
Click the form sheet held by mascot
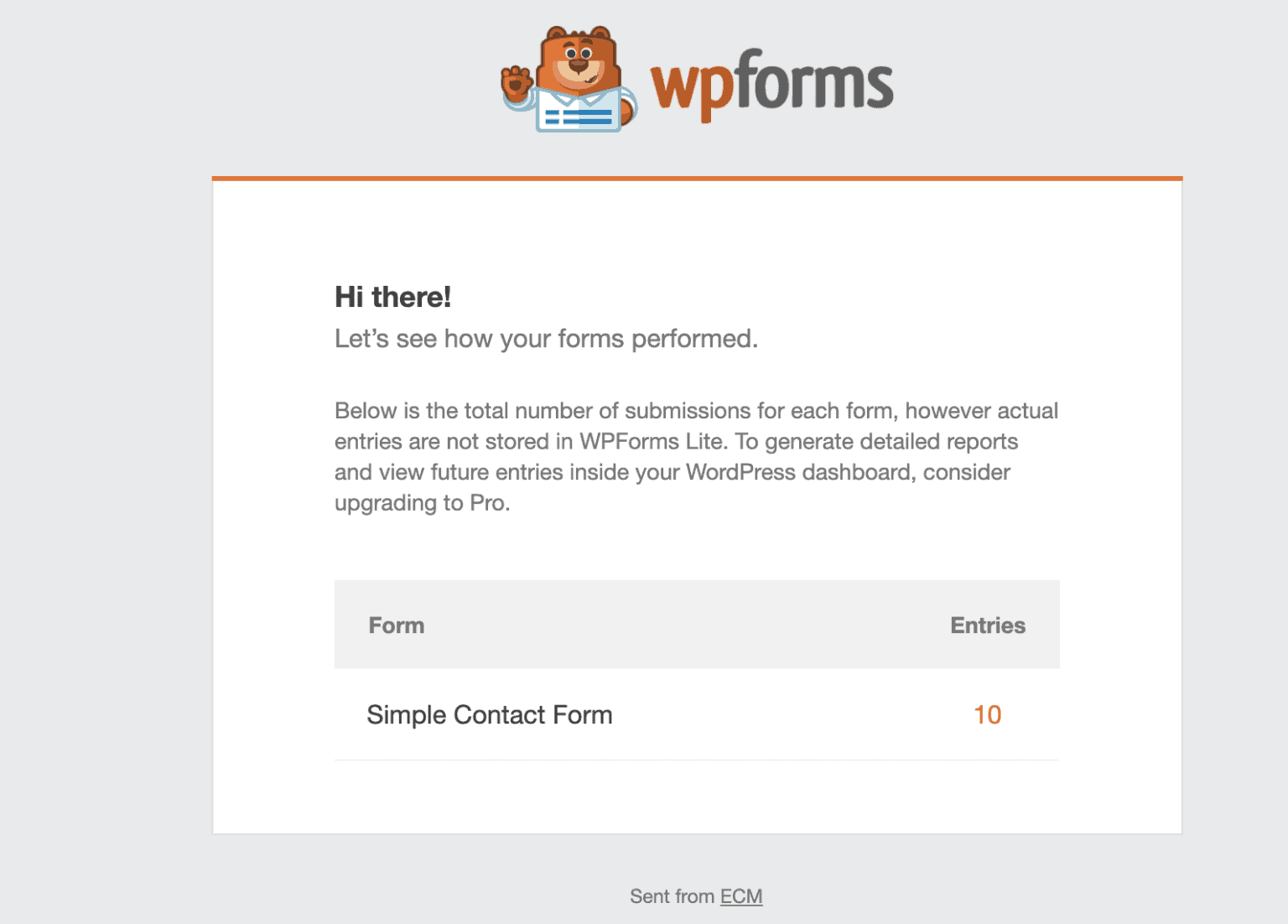(578, 114)
